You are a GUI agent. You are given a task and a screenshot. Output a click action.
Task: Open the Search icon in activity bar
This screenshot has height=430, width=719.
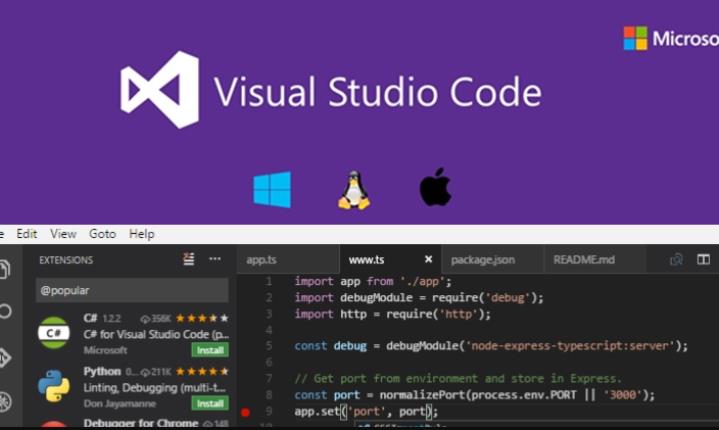[4, 312]
